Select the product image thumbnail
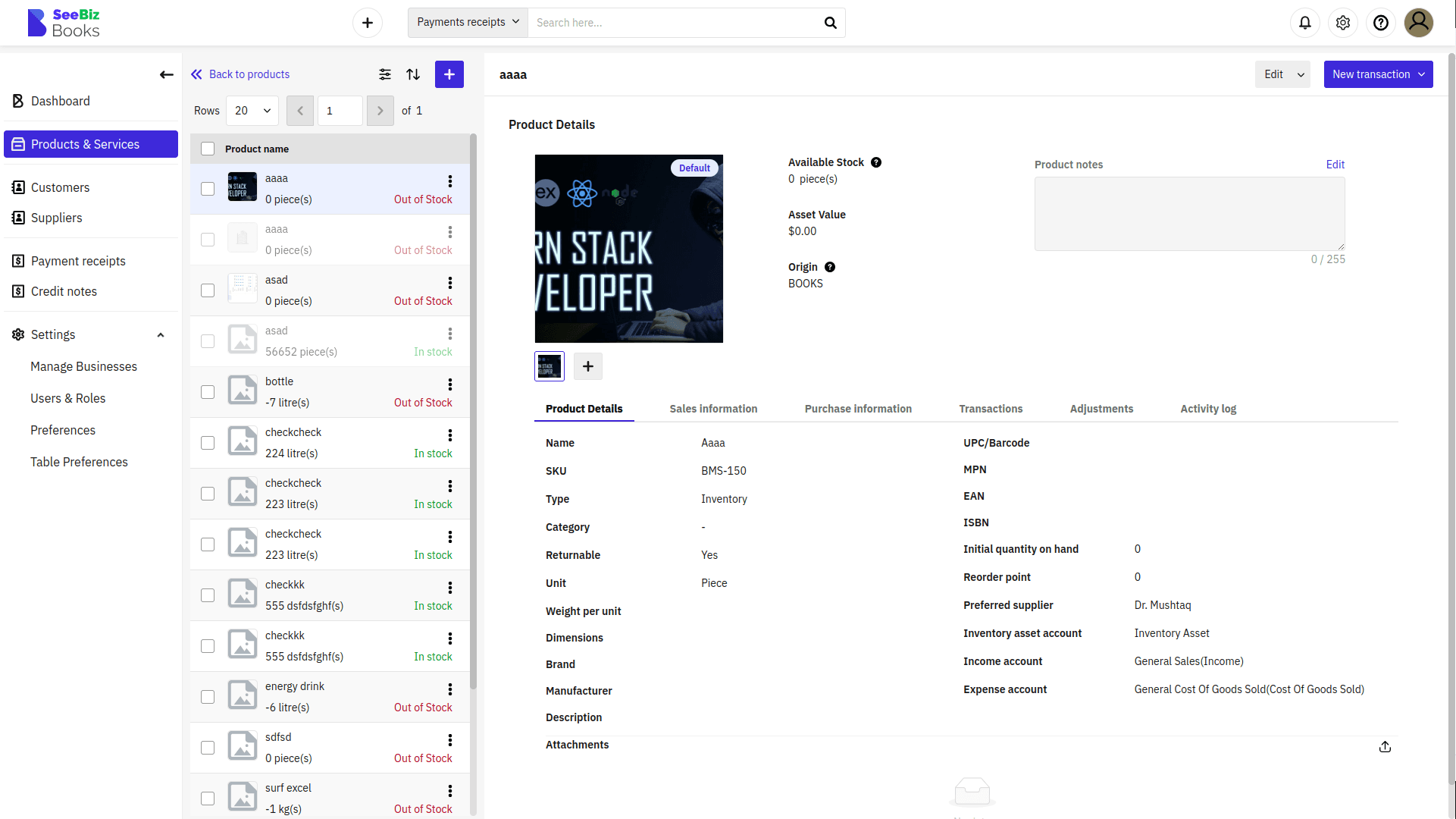This screenshot has height=819, width=1456. click(x=550, y=366)
